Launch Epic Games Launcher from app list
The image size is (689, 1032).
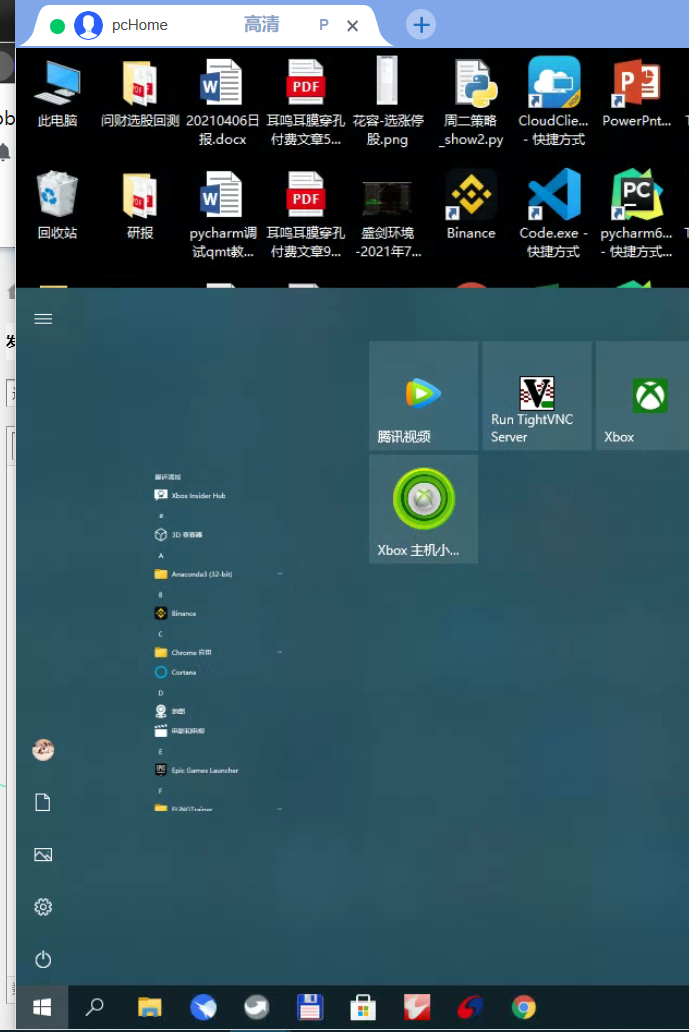[x=197, y=770]
